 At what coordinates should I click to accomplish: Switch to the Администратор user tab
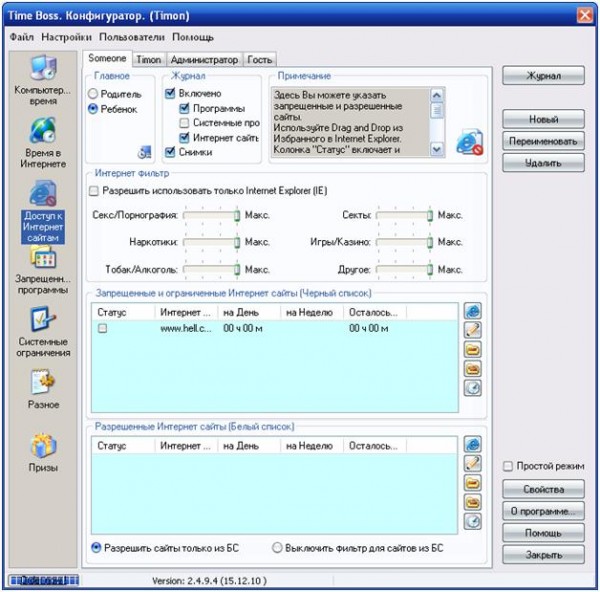[204, 60]
